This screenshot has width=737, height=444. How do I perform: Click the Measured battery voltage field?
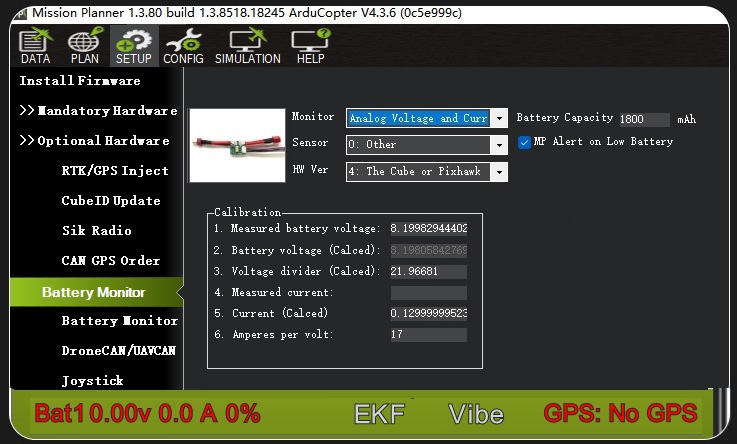[x=428, y=229]
